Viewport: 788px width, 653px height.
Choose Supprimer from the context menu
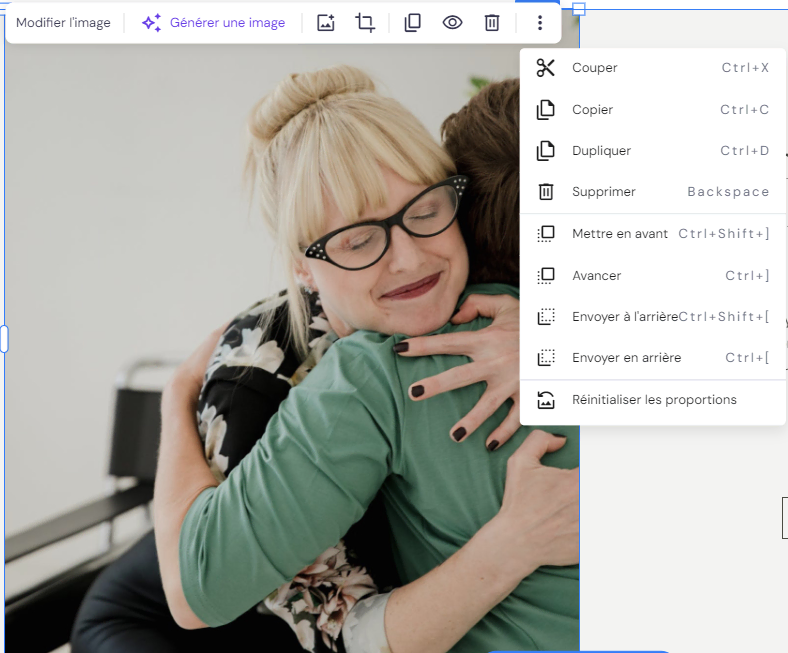coord(603,192)
